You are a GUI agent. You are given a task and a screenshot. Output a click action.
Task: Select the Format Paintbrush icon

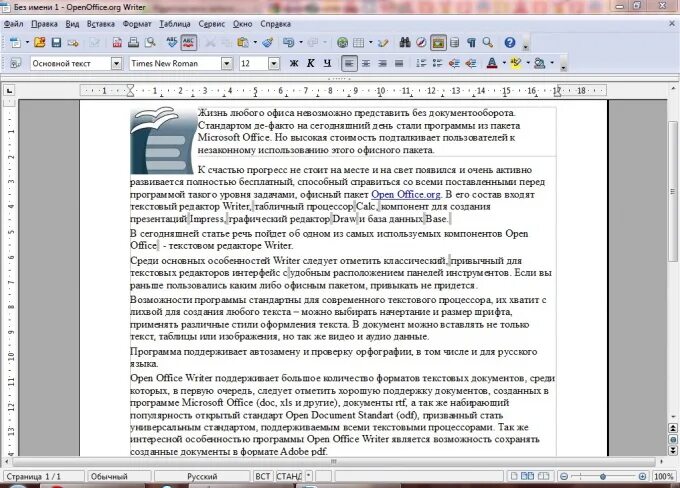click(268, 43)
